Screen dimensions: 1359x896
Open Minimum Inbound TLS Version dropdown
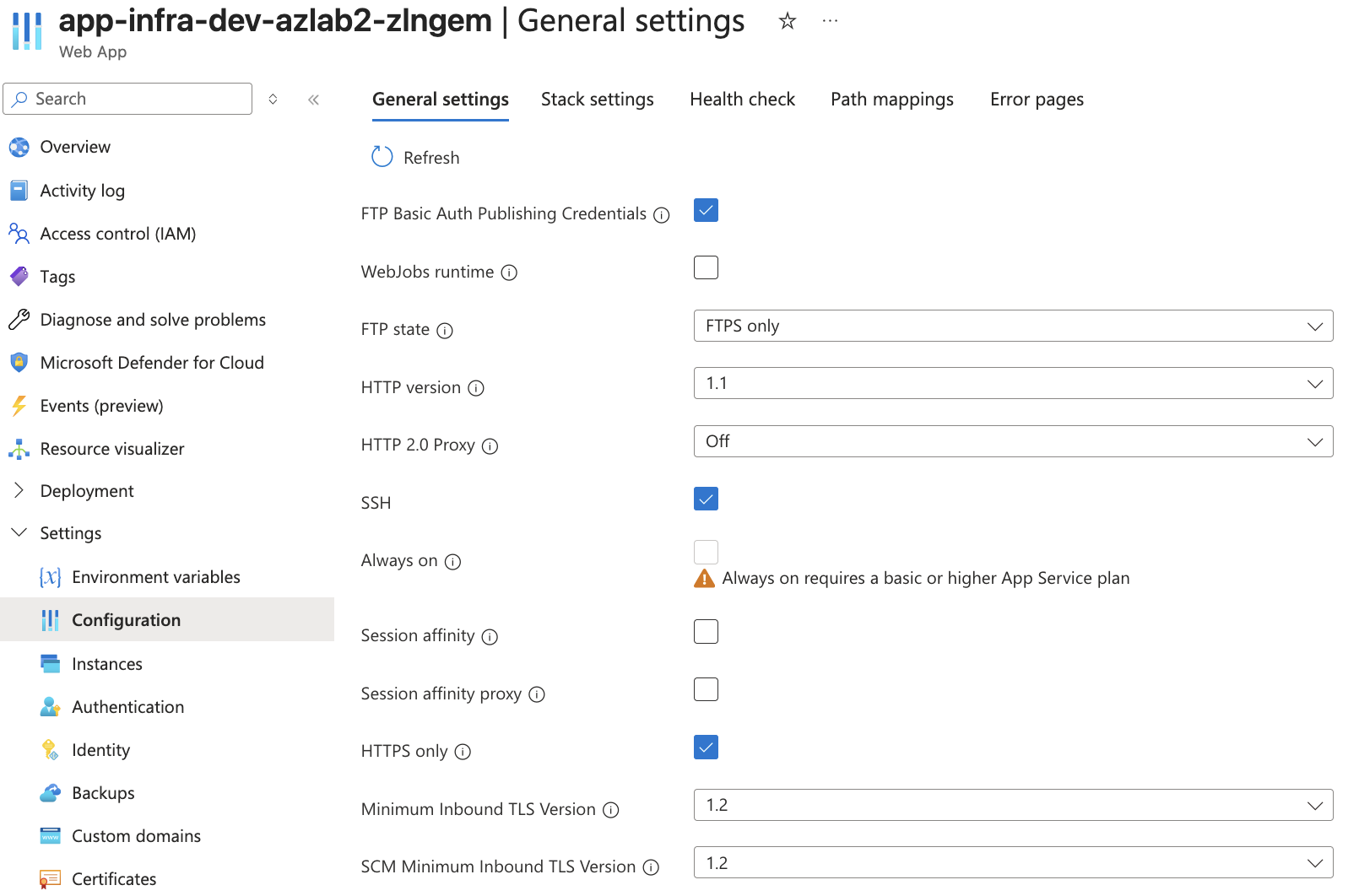click(1013, 805)
